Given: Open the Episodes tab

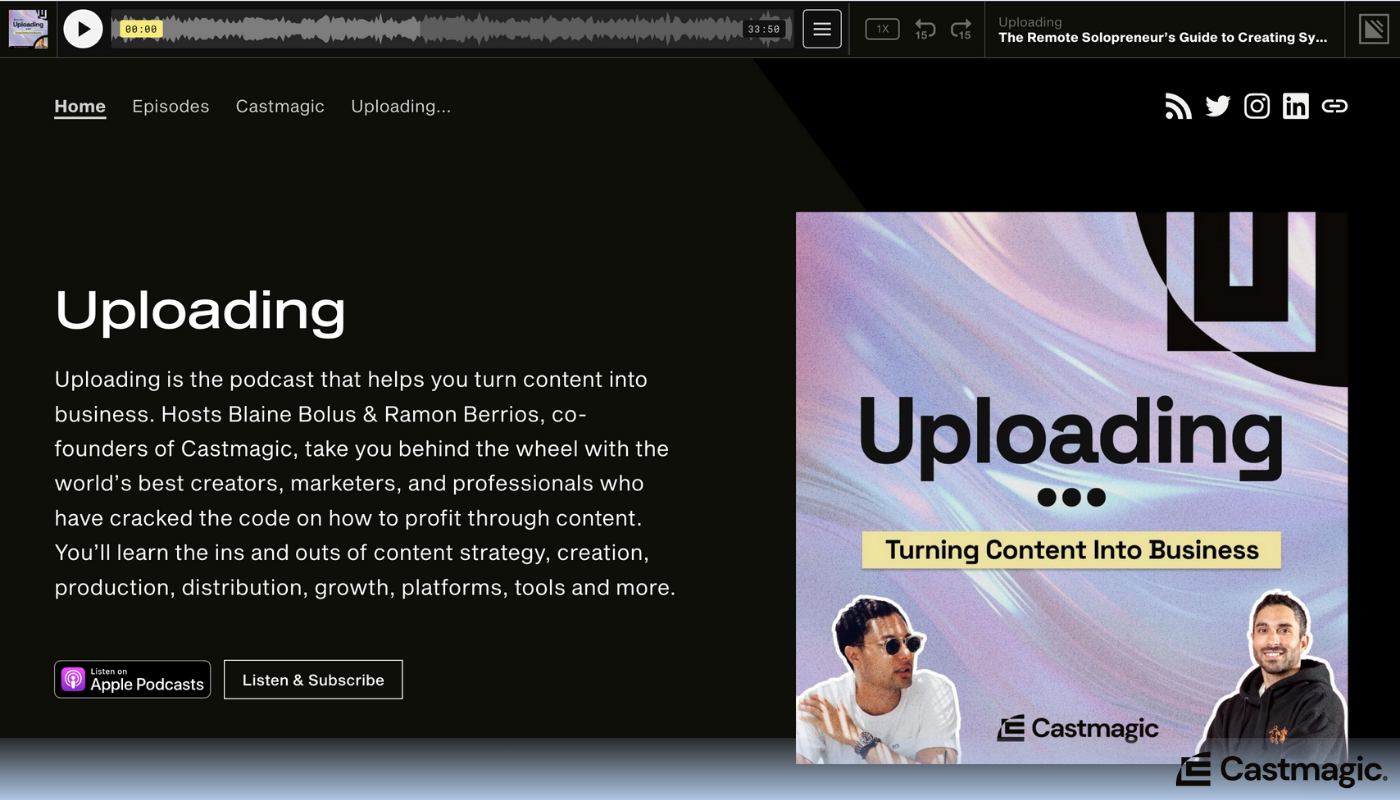Looking at the screenshot, I should point(171,106).
